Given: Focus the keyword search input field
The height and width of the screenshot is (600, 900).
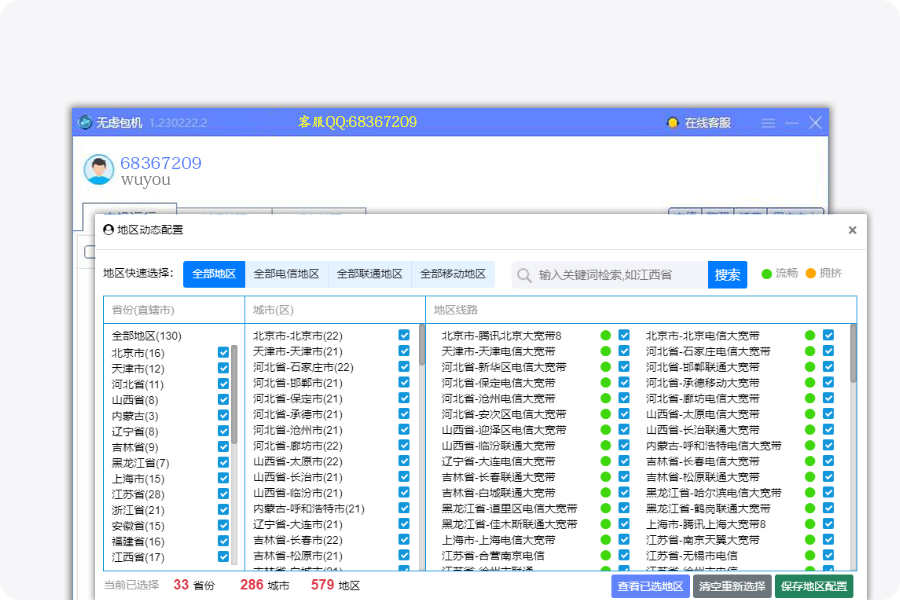Looking at the screenshot, I should [x=618, y=275].
